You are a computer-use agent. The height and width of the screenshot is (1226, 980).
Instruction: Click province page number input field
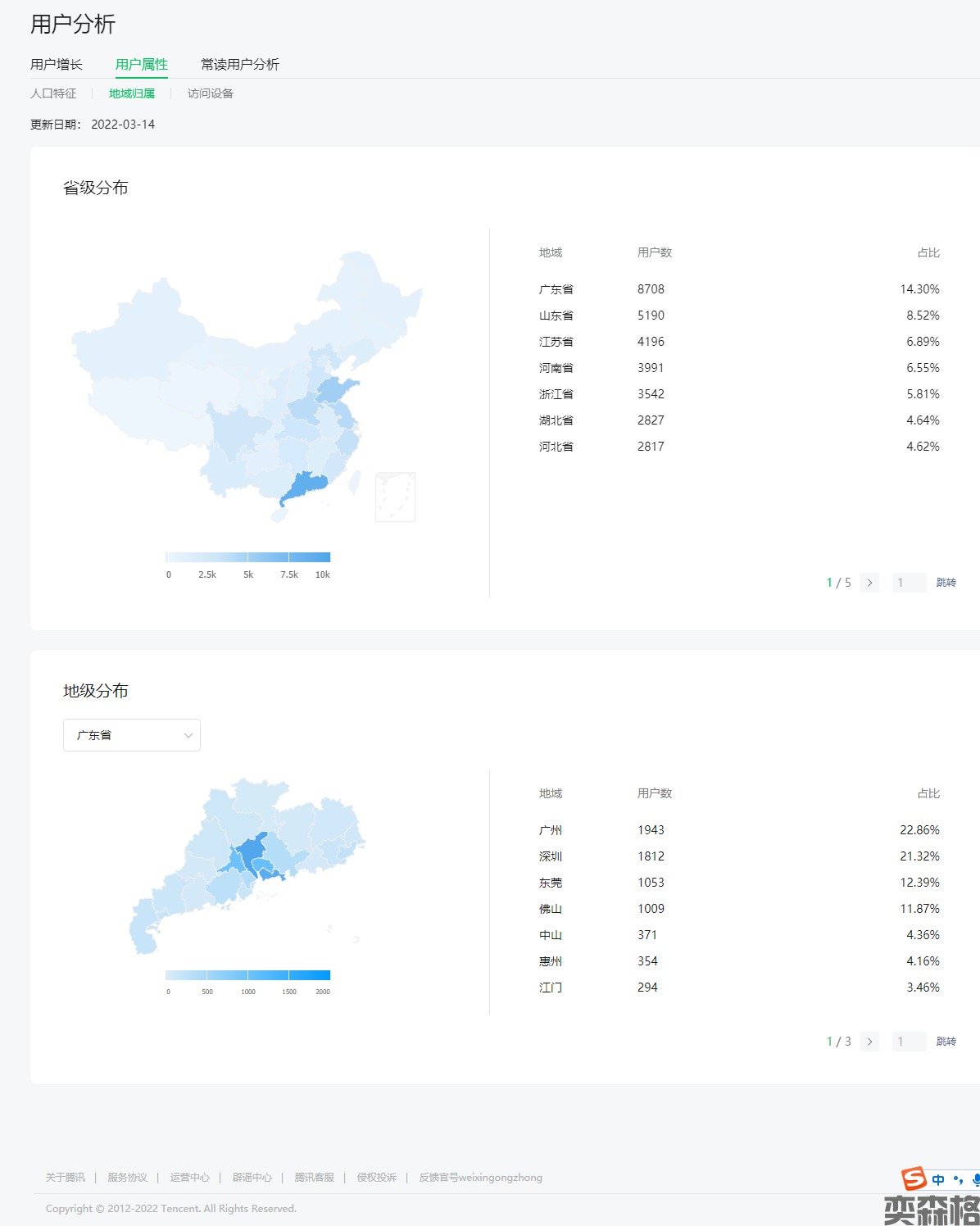point(909,583)
